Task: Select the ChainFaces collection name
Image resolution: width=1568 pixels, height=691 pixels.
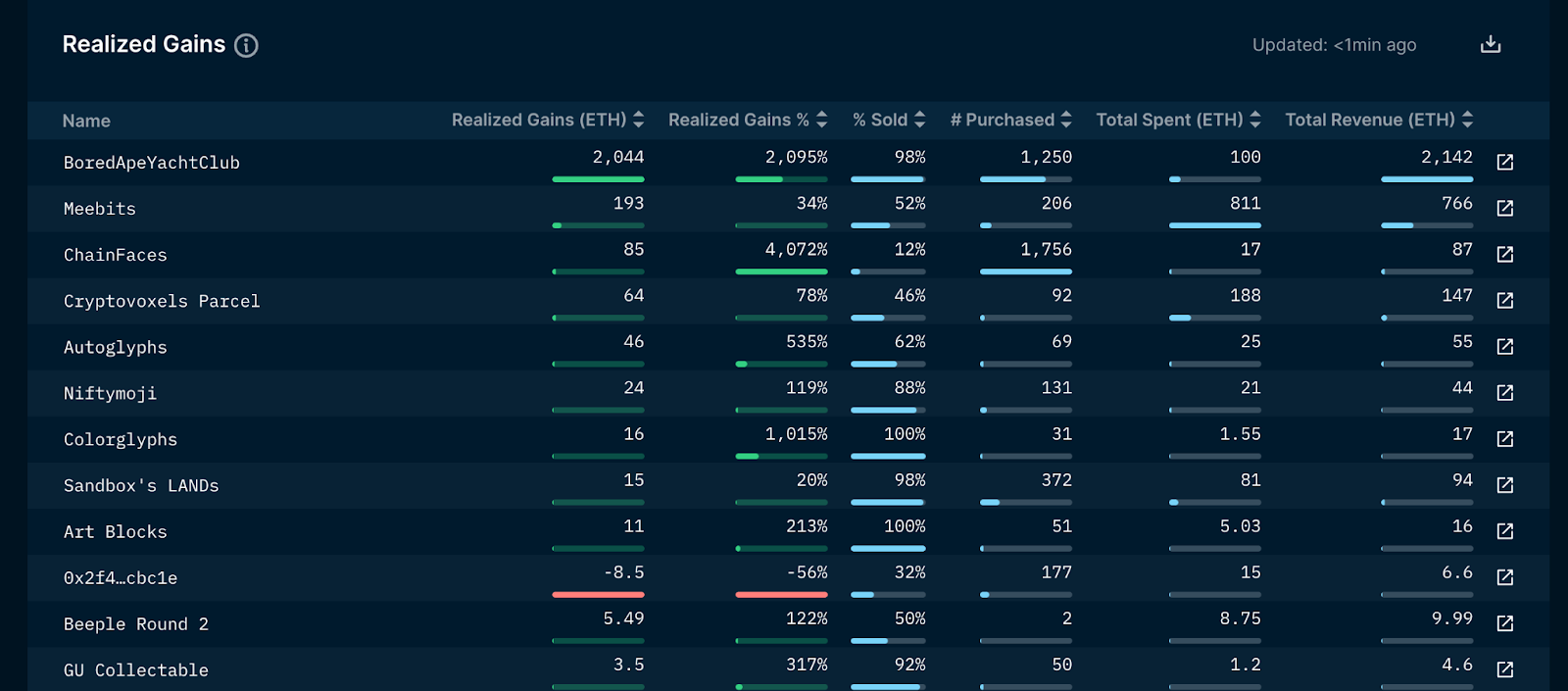Action: pyautogui.click(x=116, y=255)
